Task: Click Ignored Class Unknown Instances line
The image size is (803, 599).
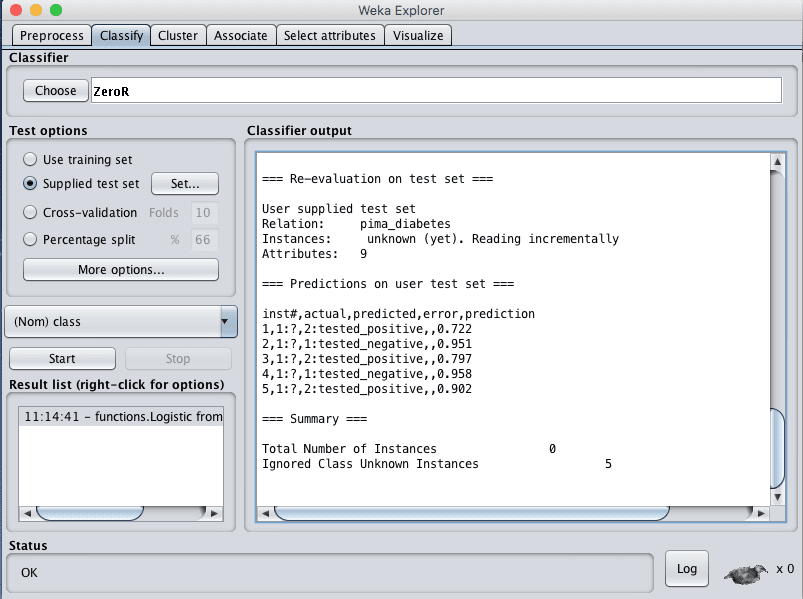Action: pyautogui.click(x=436, y=464)
